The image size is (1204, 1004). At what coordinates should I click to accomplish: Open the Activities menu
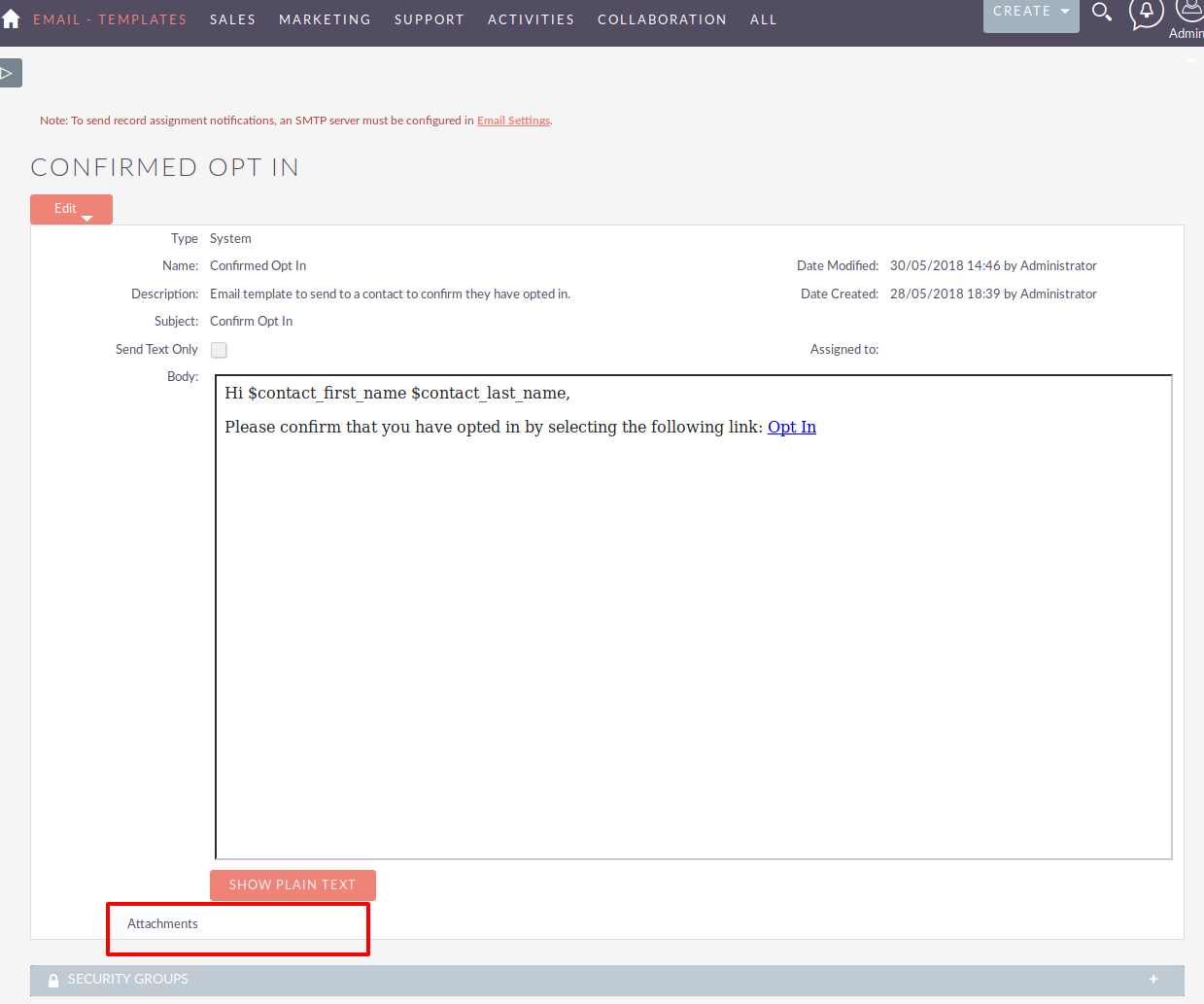click(531, 19)
